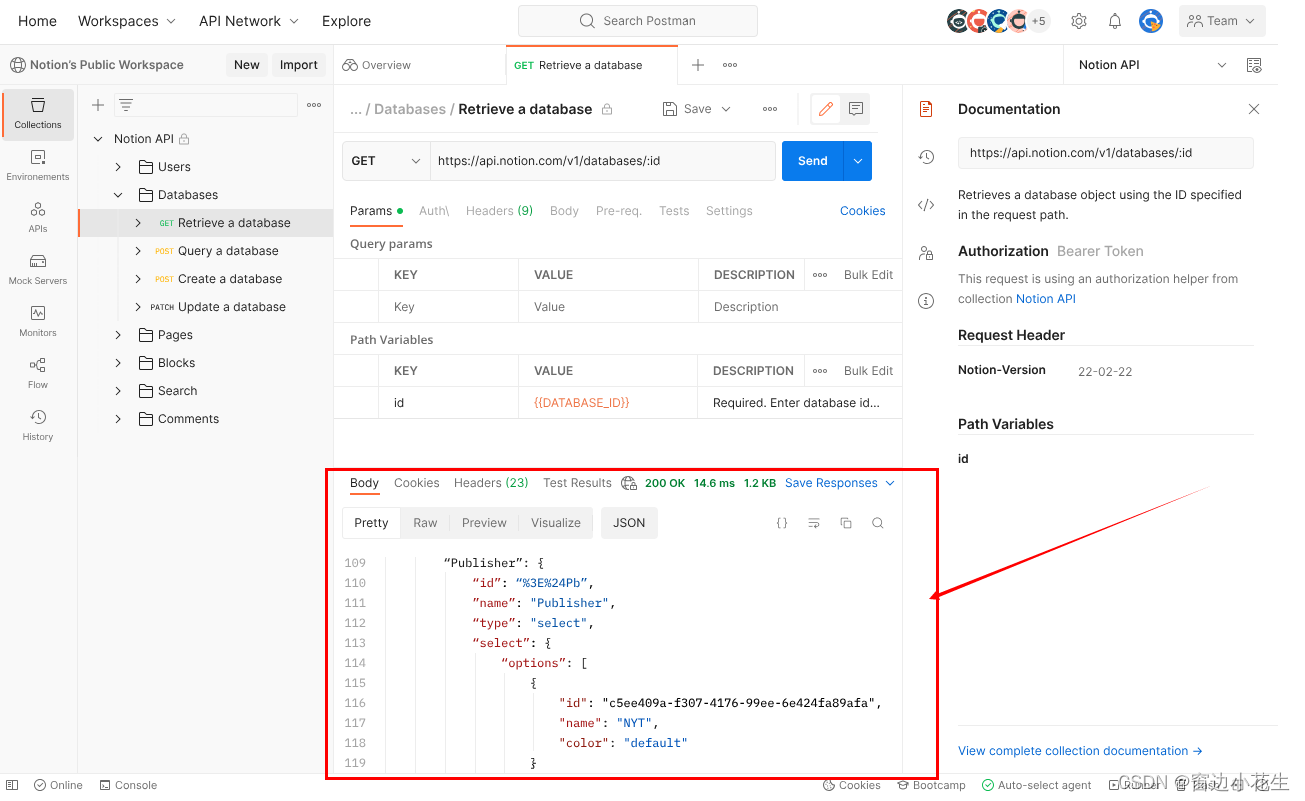The image size is (1305, 801).
Task: Click the Import button
Action: coord(299,65)
